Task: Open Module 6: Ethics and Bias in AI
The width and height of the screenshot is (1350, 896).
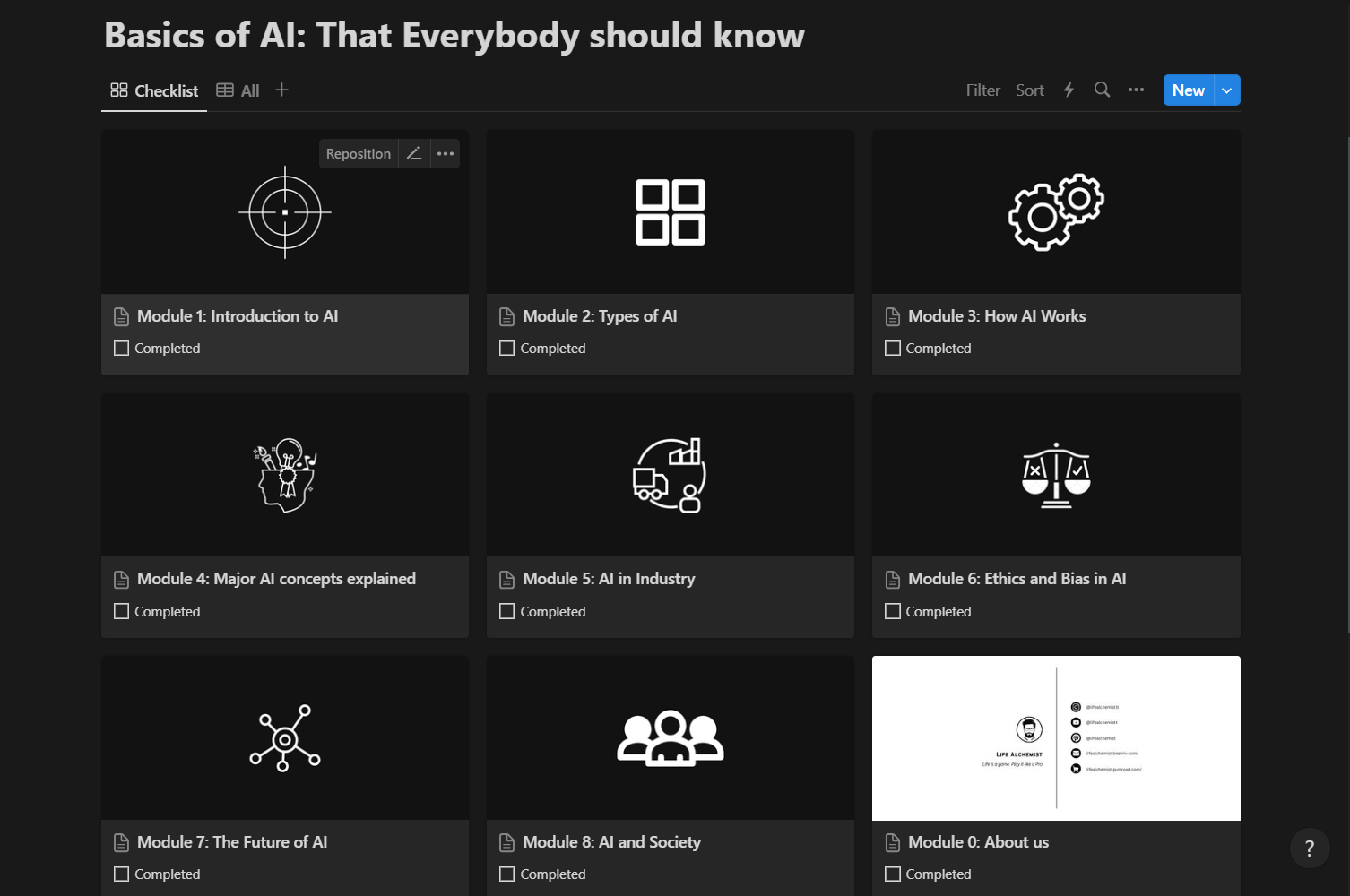Action: 1017,579
